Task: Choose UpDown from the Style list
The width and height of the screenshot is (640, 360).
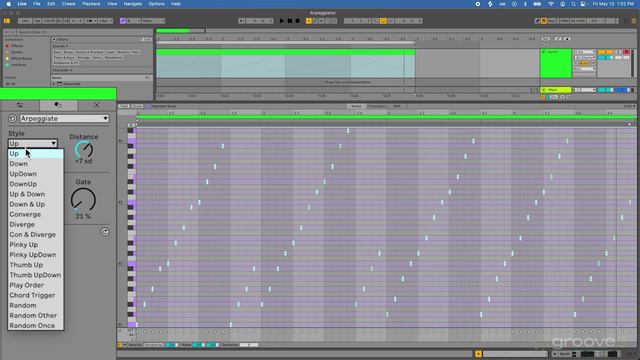Action: (x=36, y=174)
